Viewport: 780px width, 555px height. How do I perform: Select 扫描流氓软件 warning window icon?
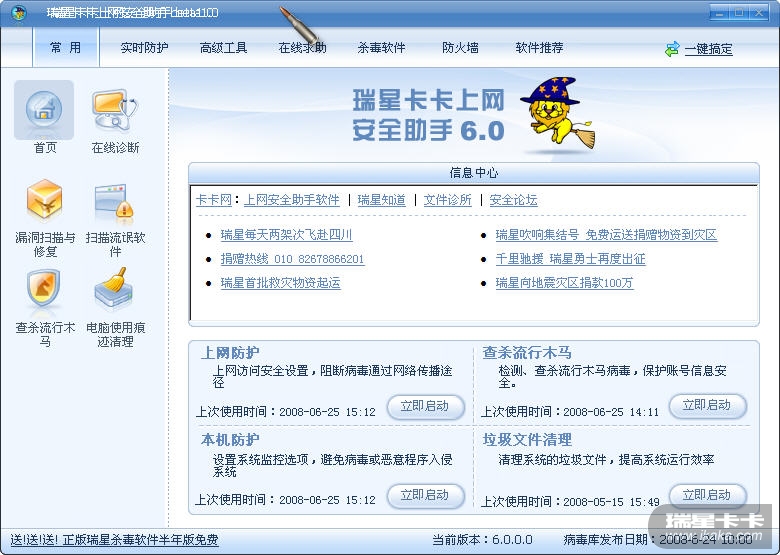click(114, 201)
